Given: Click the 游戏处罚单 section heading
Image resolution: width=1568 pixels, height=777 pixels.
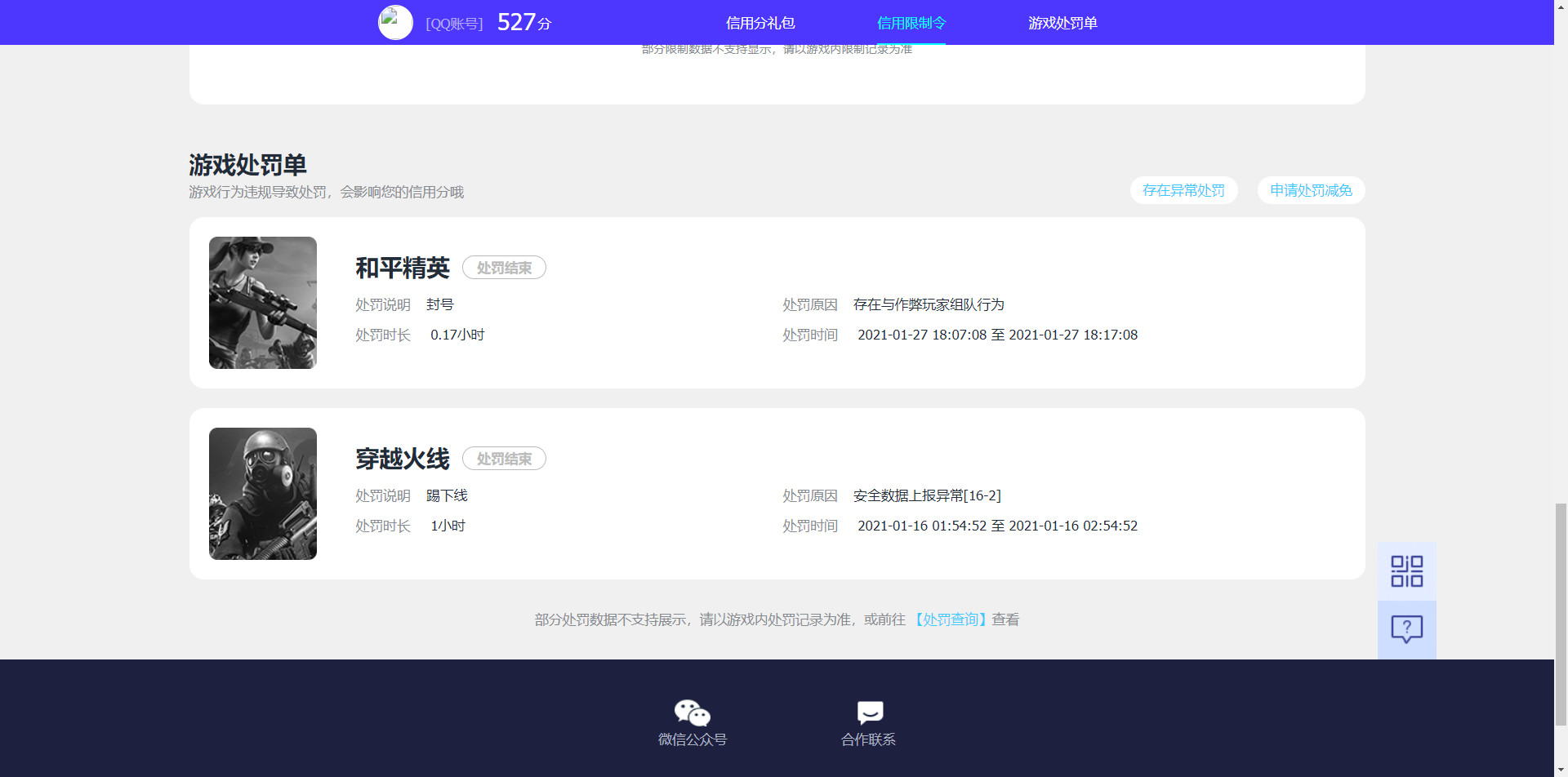Looking at the screenshot, I should pos(247,165).
